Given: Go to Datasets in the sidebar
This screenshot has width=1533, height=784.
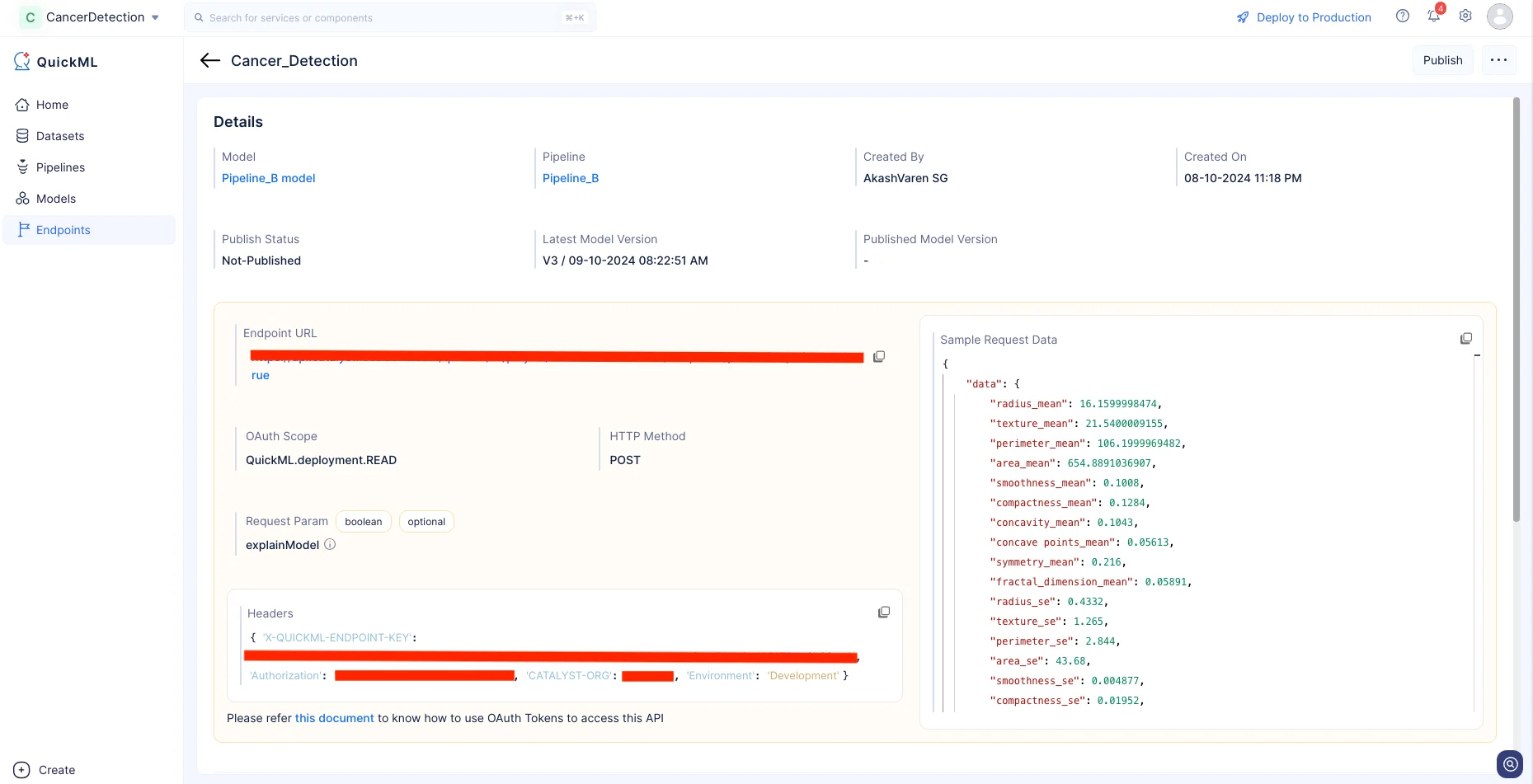Looking at the screenshot, I should (59, 136).
